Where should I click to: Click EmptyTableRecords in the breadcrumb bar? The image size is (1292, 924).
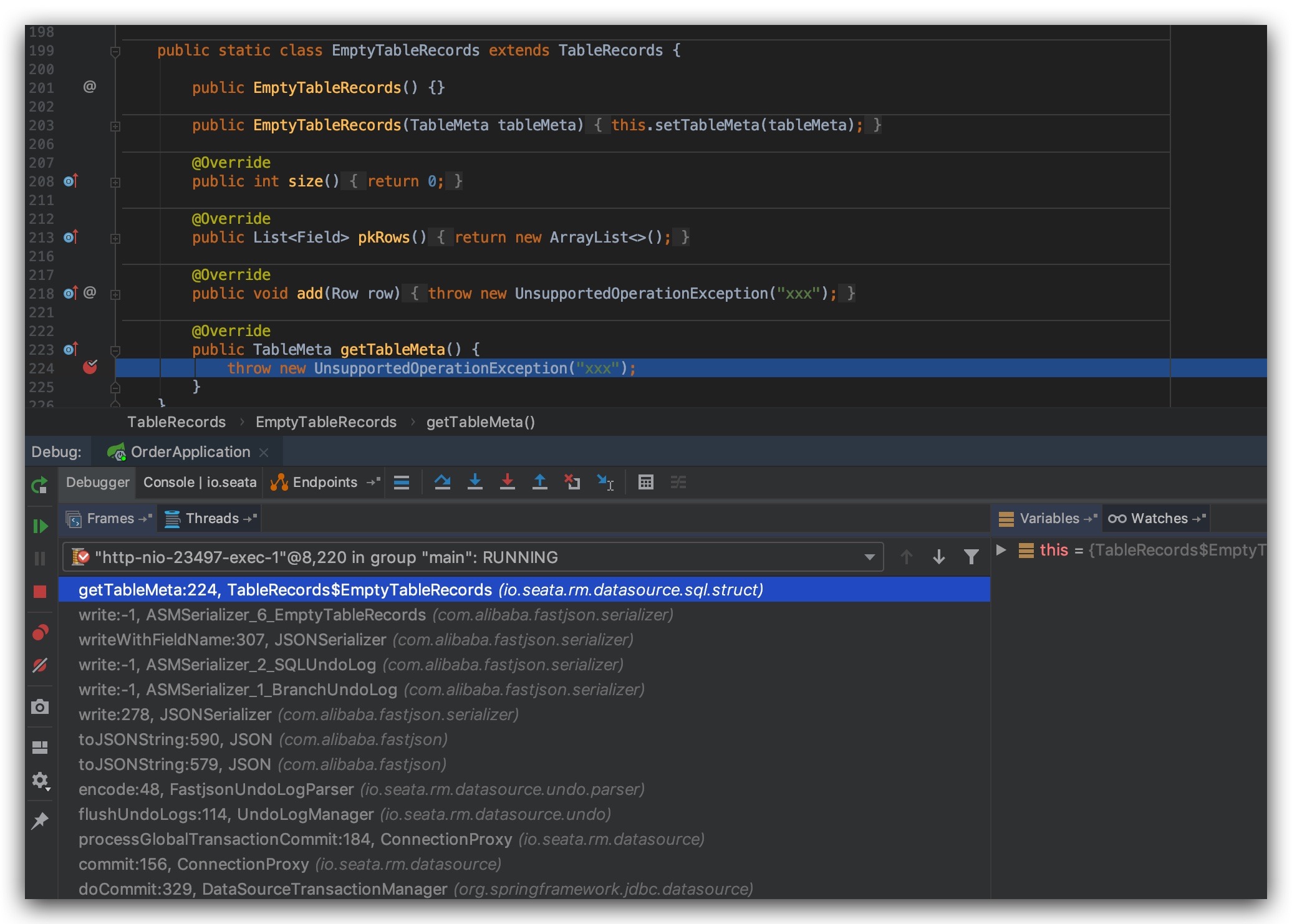[325, 422]
